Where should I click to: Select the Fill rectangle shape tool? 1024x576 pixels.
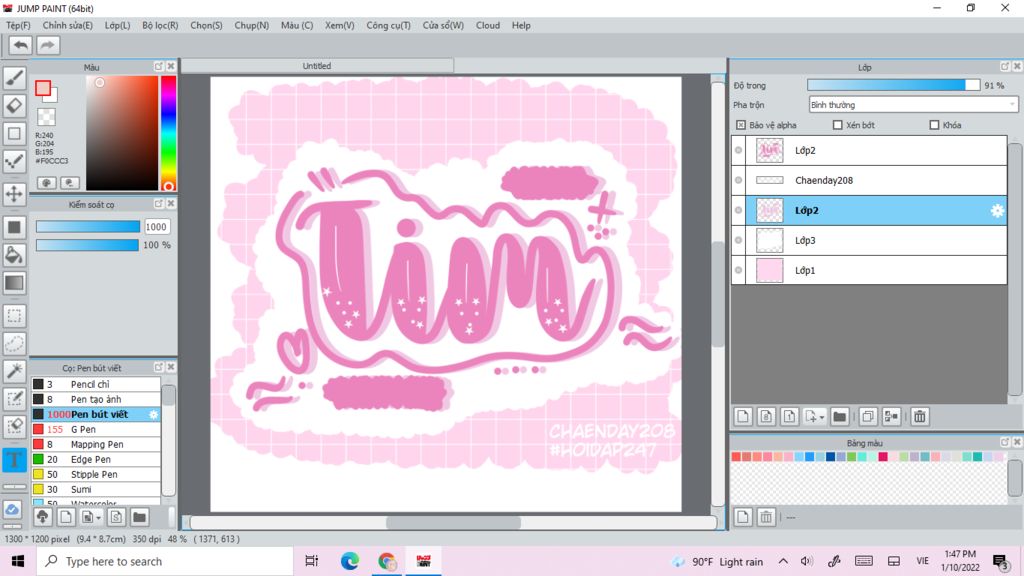click(14, 227)
